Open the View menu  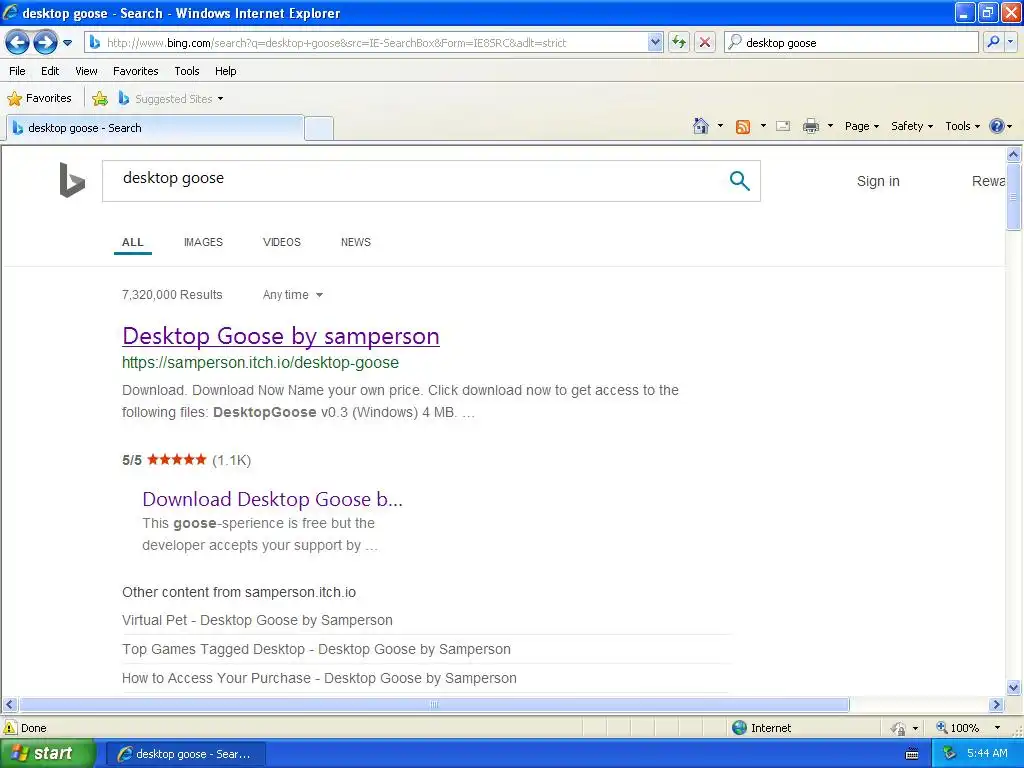pos(86,71)
